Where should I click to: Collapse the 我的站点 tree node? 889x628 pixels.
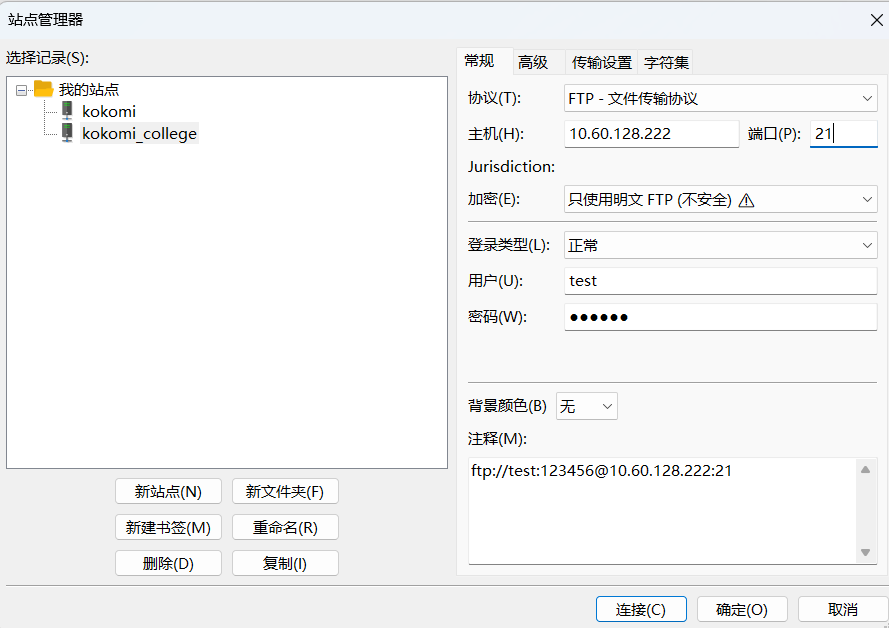click(x=21, y=90)
